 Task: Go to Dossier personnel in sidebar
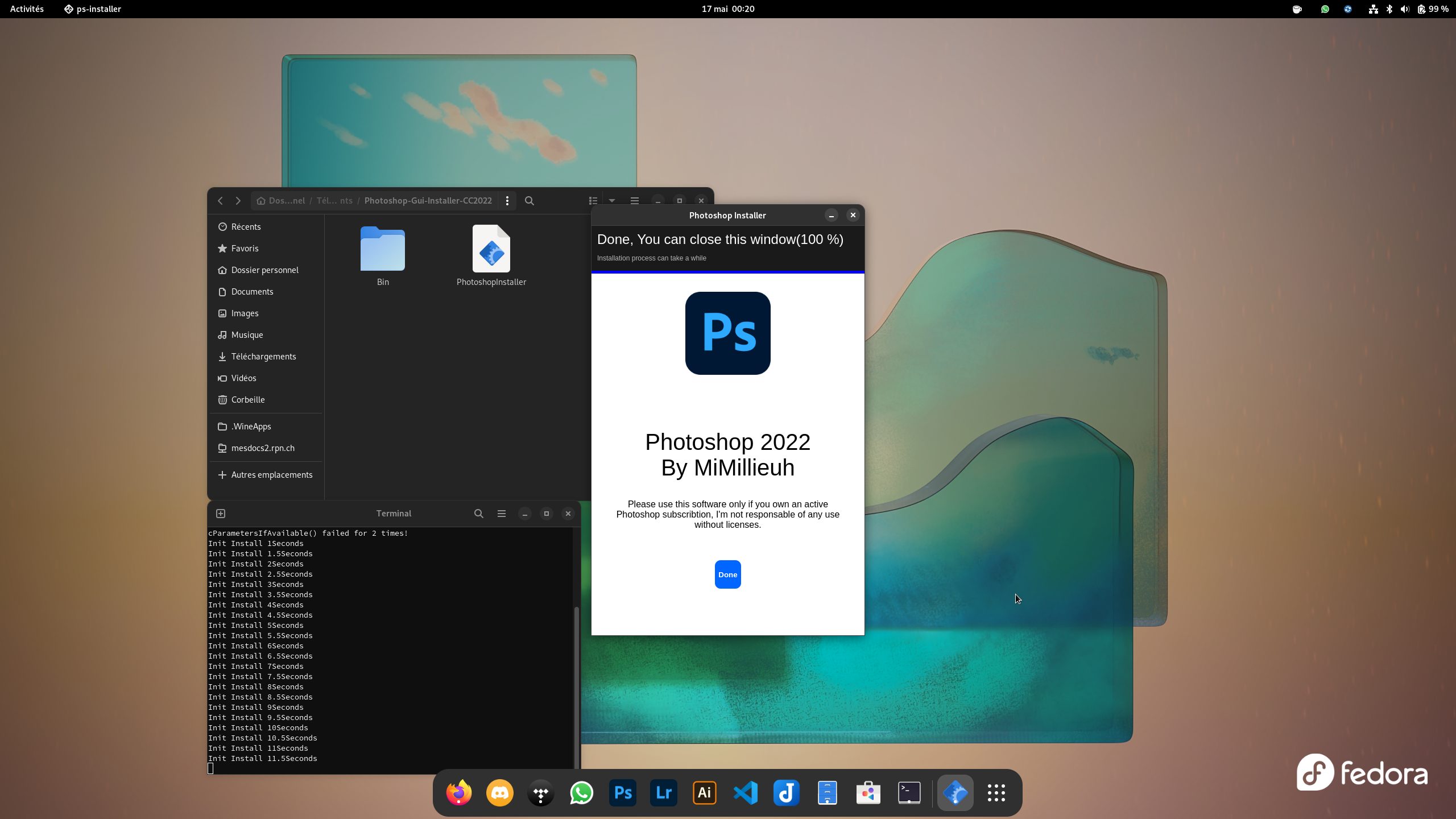[266, 270]
